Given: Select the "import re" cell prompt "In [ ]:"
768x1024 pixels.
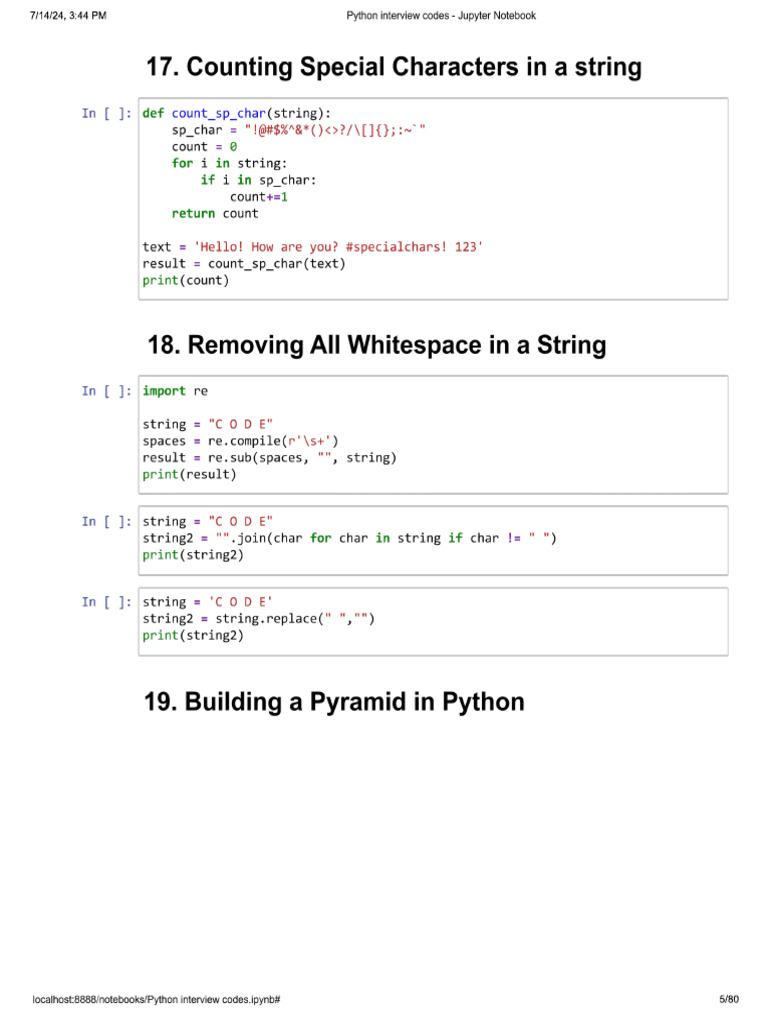Looking at the screenshot, I should pos(106,391).
